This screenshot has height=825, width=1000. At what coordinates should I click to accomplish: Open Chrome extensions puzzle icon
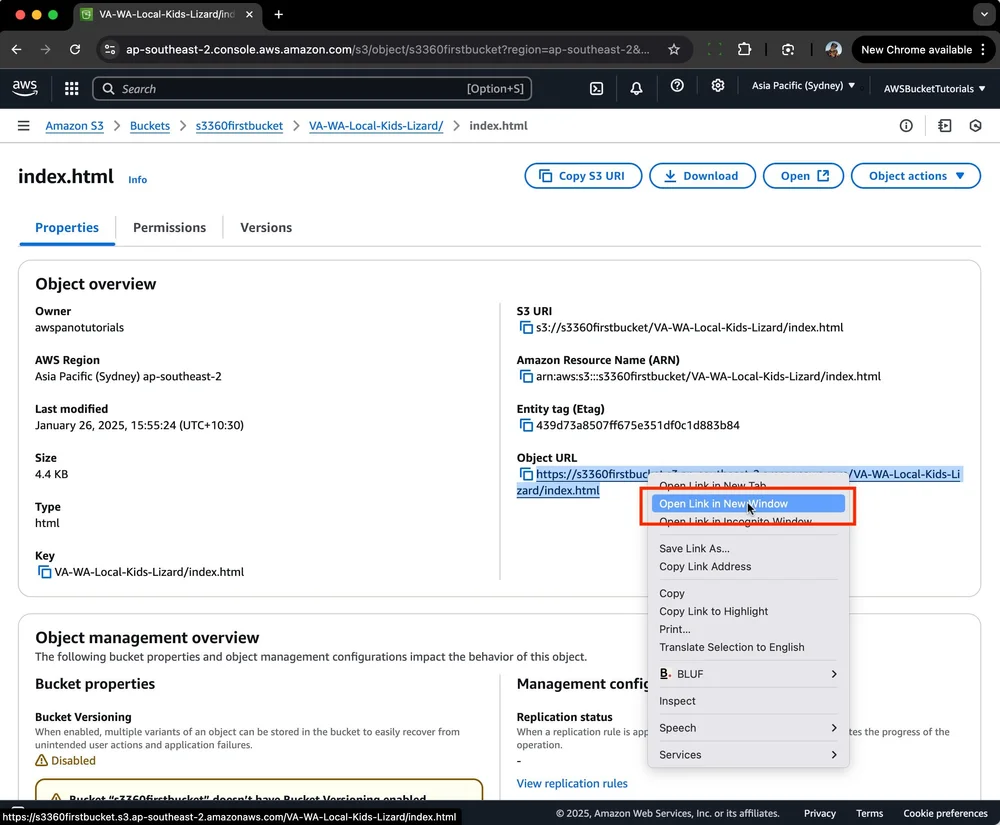click(744, 50)
